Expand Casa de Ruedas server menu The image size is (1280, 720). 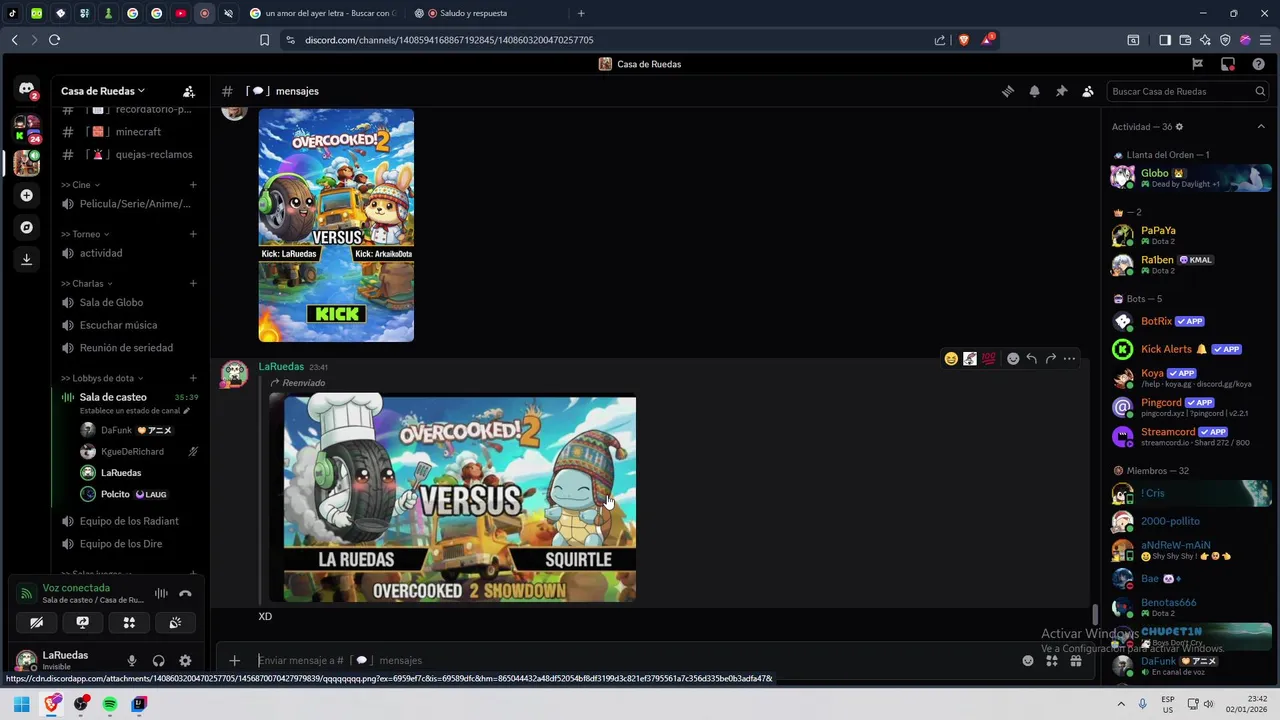pyautogui.click(x=103, y=91)
